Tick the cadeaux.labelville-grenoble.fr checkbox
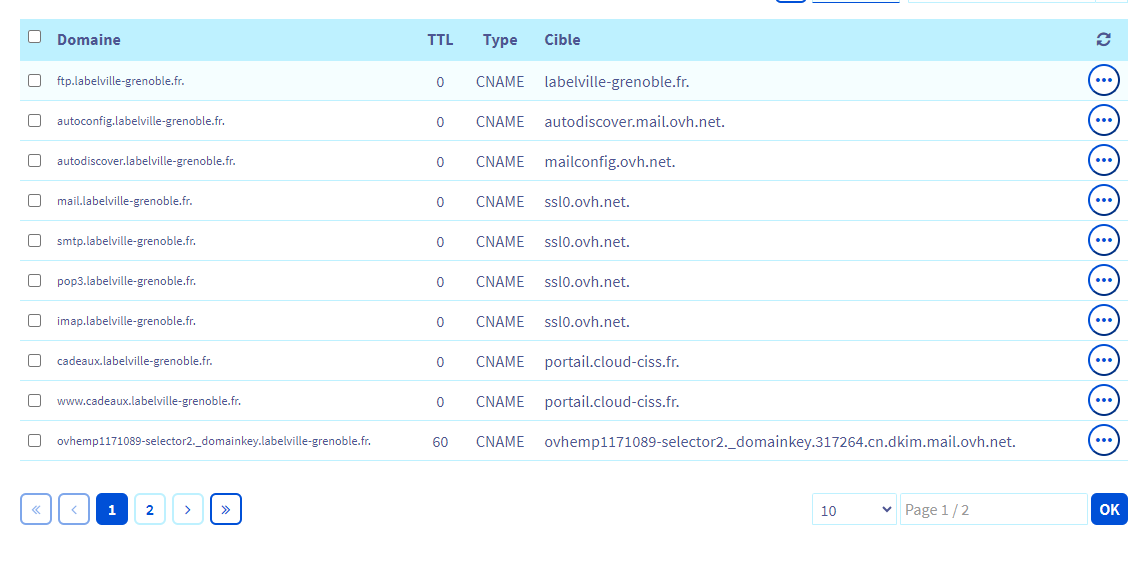This screenshot has width=1141, height=569. pyautogui.click(x=35, y=361)
